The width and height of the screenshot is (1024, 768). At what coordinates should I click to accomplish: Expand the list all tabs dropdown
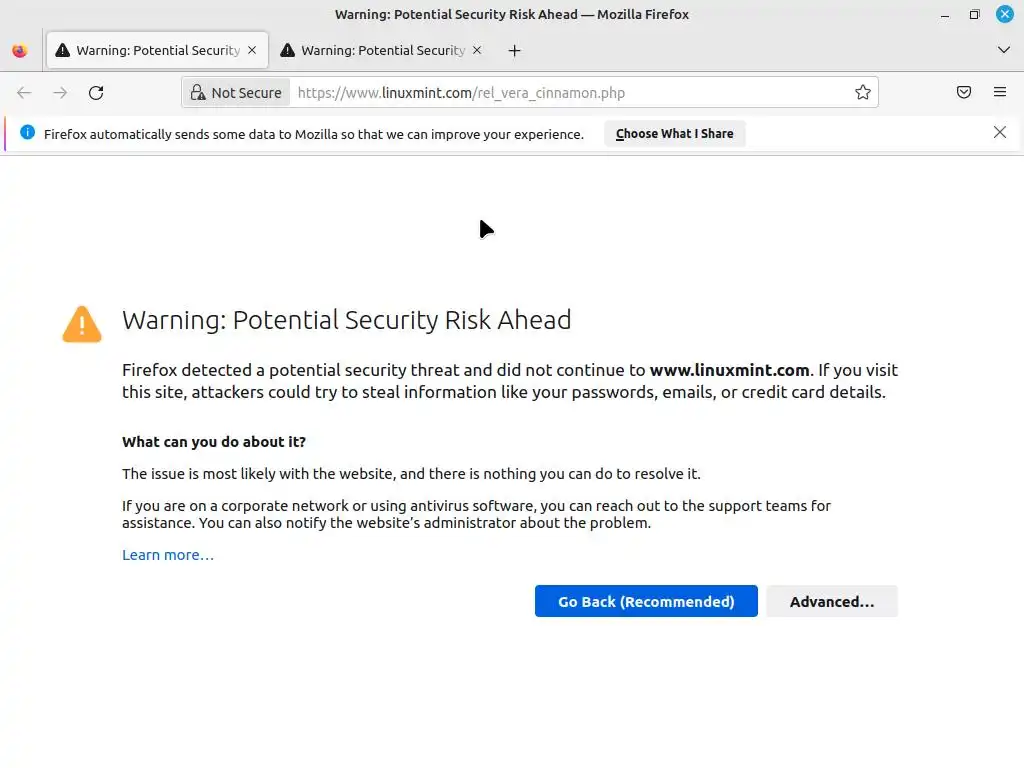(x=1004, y=50)
